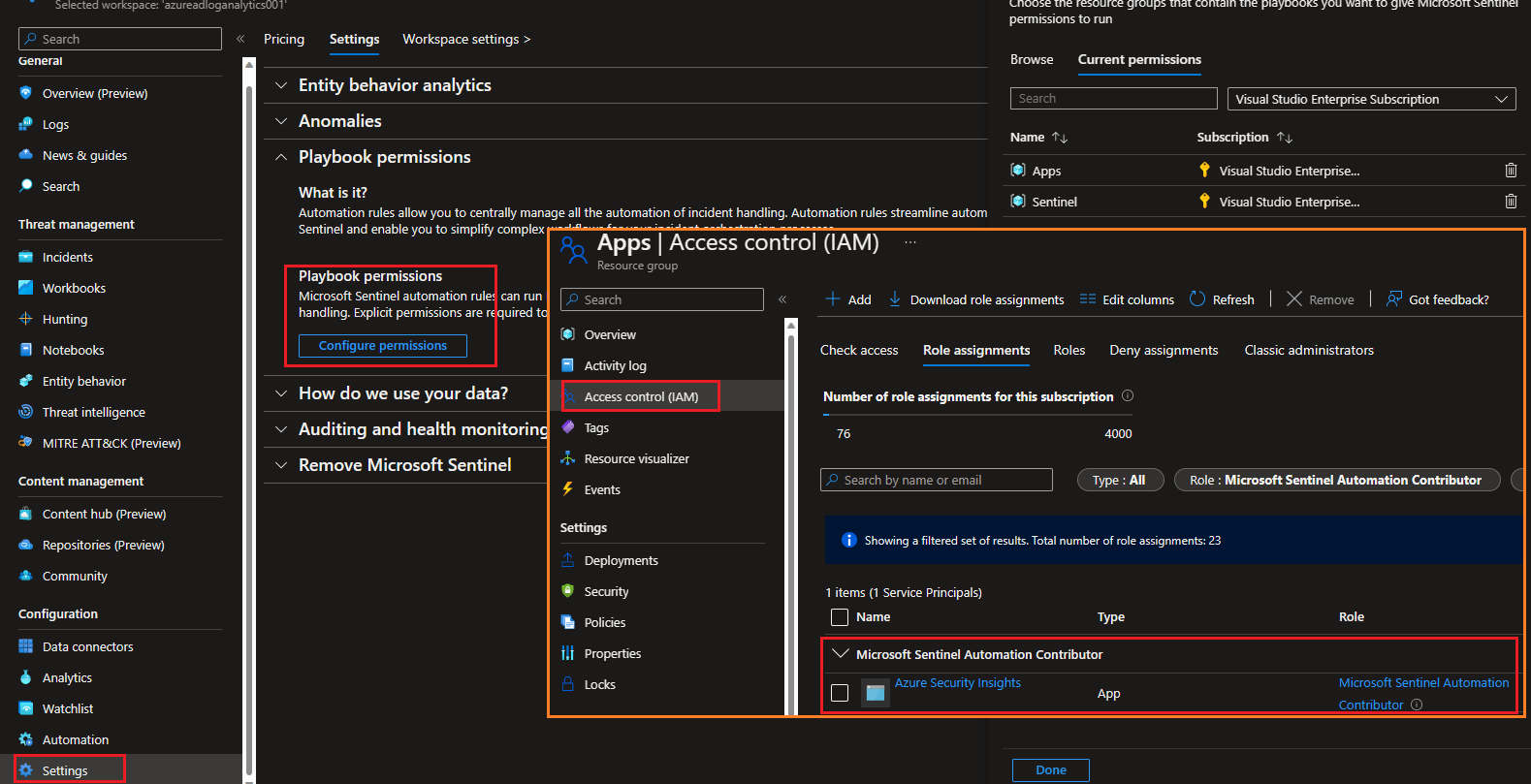This screenshot has width=1531, height=784.
Task: Click the Automation gear icon
Action: (x=26, y=739)
